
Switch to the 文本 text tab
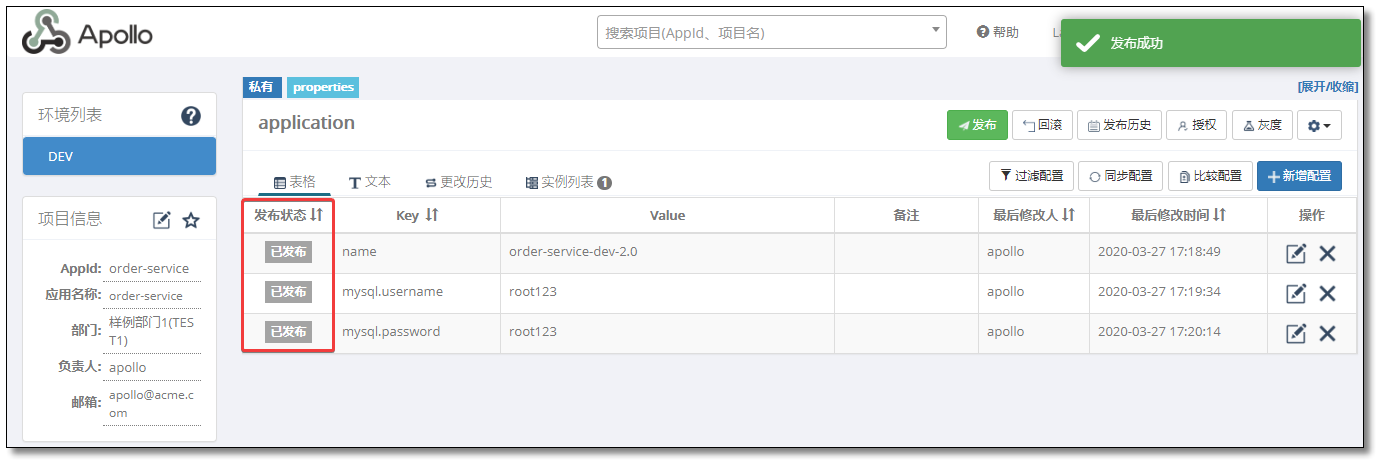point(369,182)
